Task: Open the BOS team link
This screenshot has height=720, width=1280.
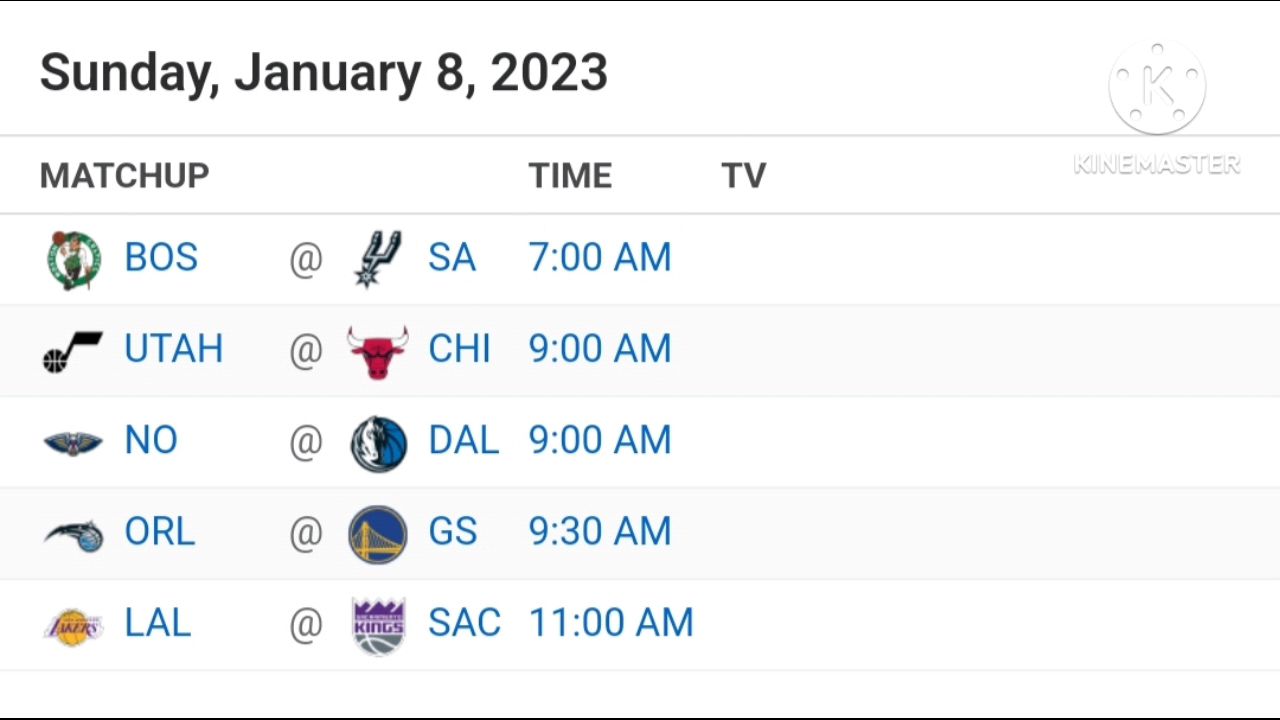Action: coord(161,258)
